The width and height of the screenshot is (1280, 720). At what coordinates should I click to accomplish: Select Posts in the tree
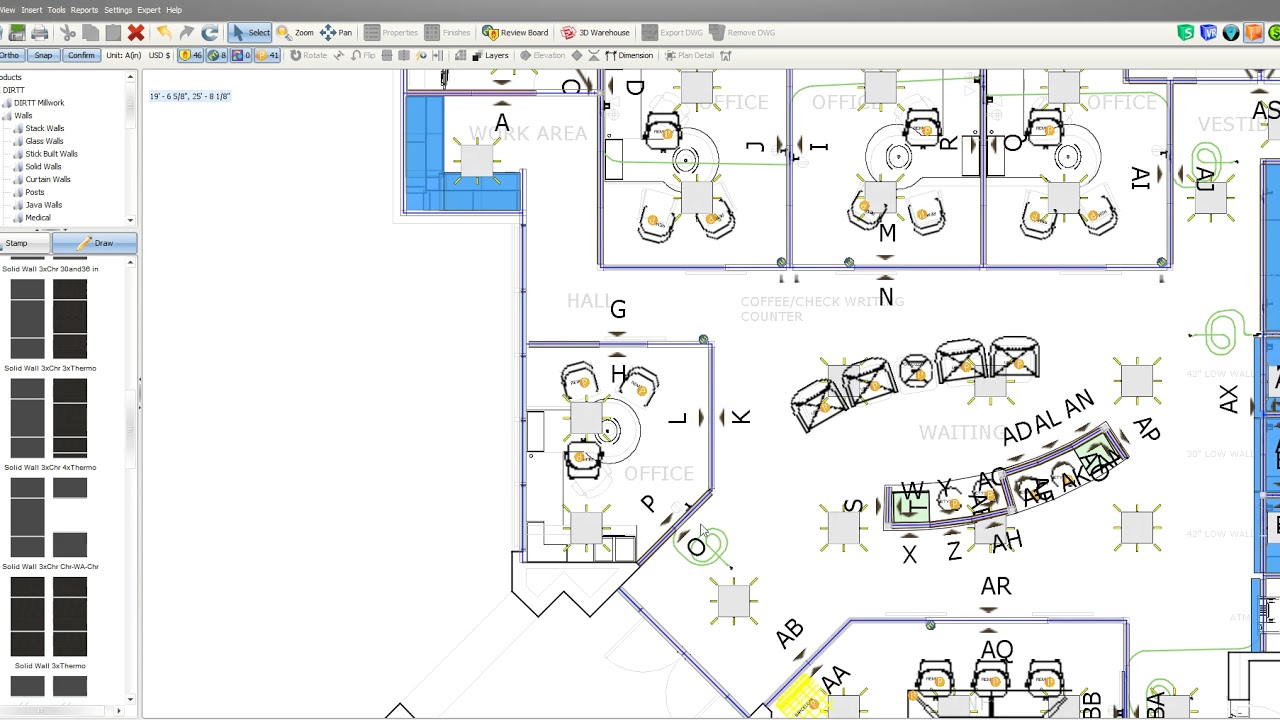tap(35, 192)
